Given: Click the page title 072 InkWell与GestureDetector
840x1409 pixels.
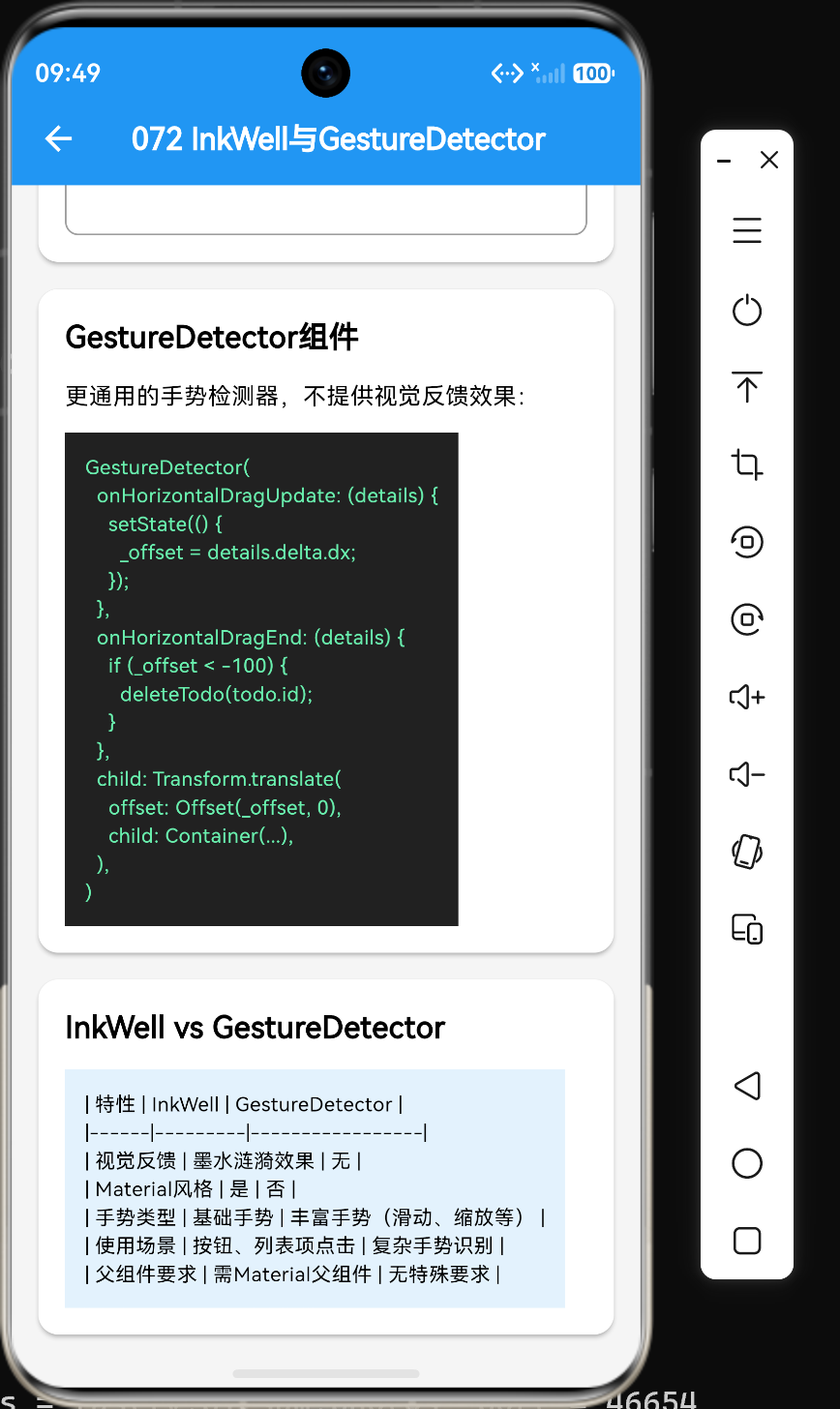Looking at the screenshot, I should click(339, 139).
